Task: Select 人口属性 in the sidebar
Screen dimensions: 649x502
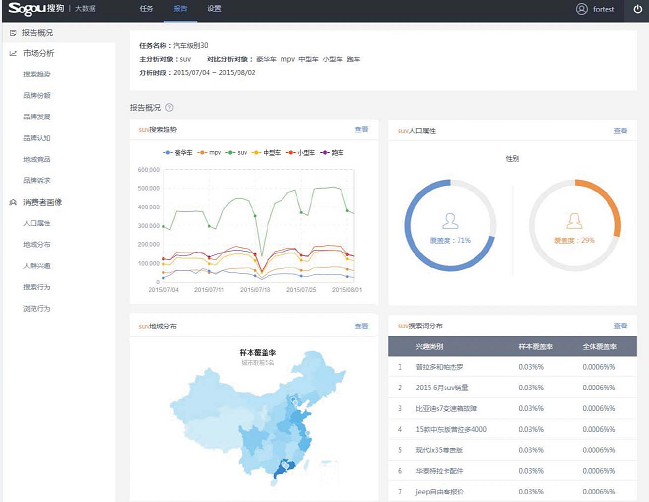Action: (36, 223)
